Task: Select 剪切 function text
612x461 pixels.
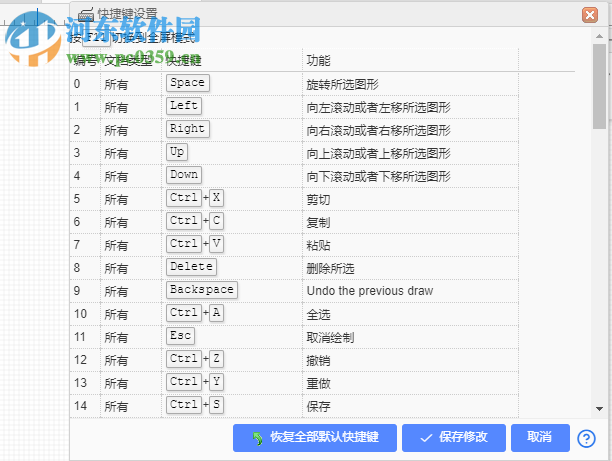Action: coord(318,199)
